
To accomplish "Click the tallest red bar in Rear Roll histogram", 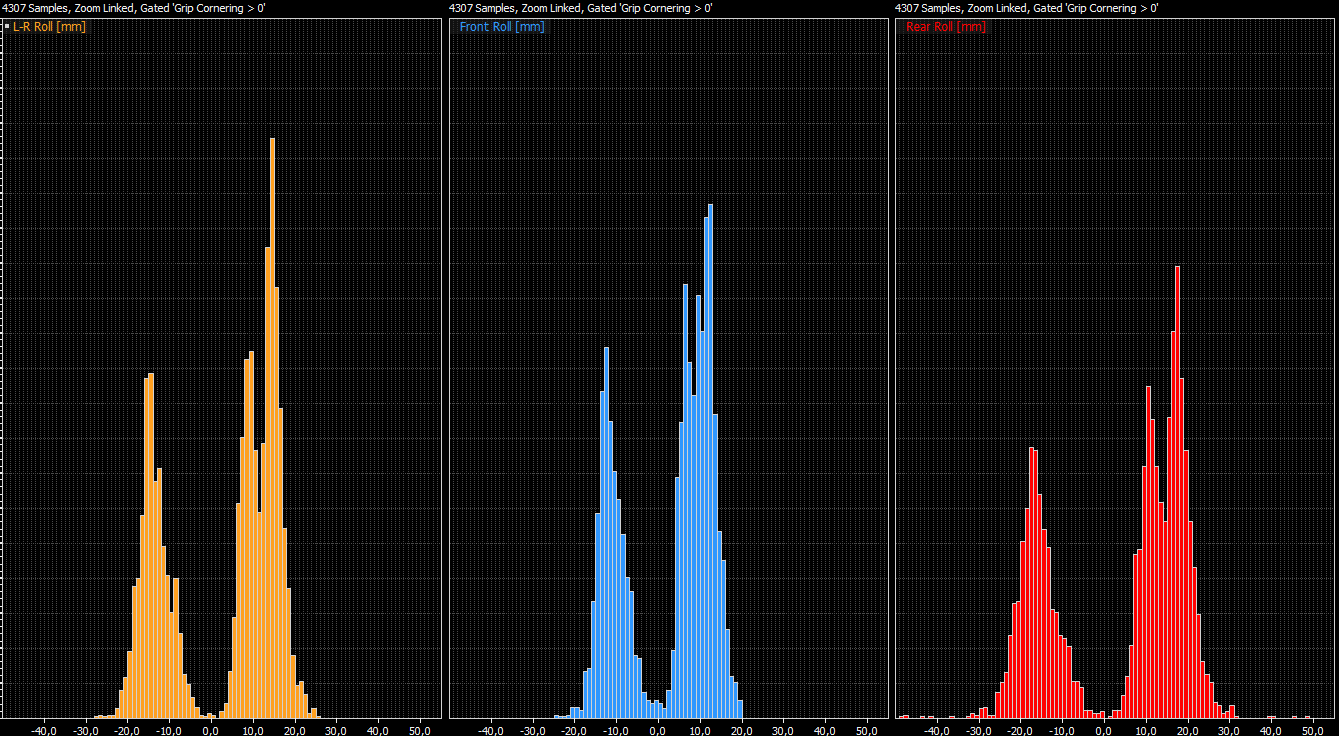I will pyautogui.click(x=1177, y=492).
